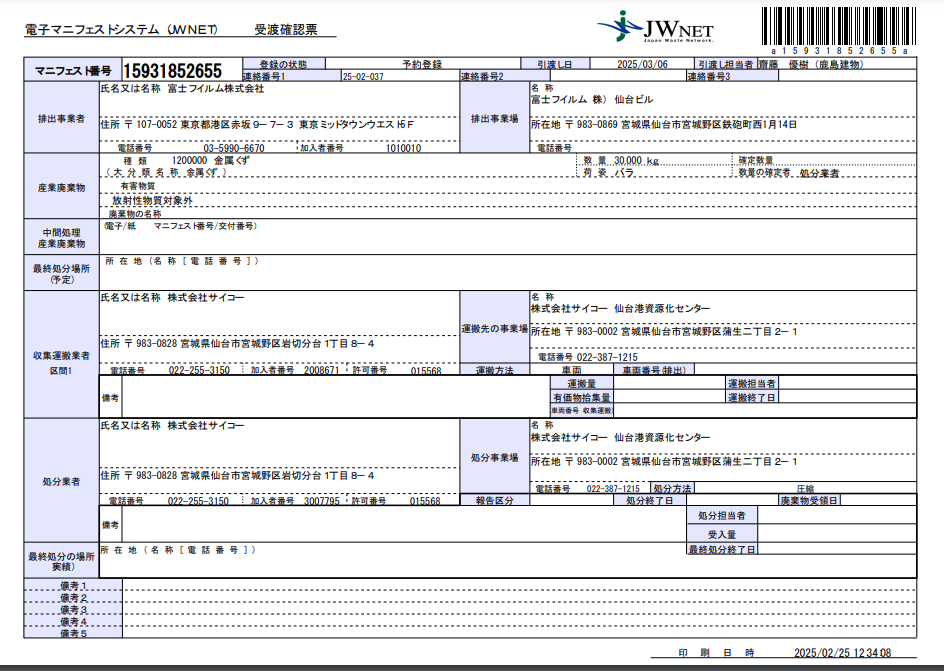The width and height of the screenshot is (944, 671).
Task: Select the 連絡番号1 value 25-02-037
Action: 363,76
